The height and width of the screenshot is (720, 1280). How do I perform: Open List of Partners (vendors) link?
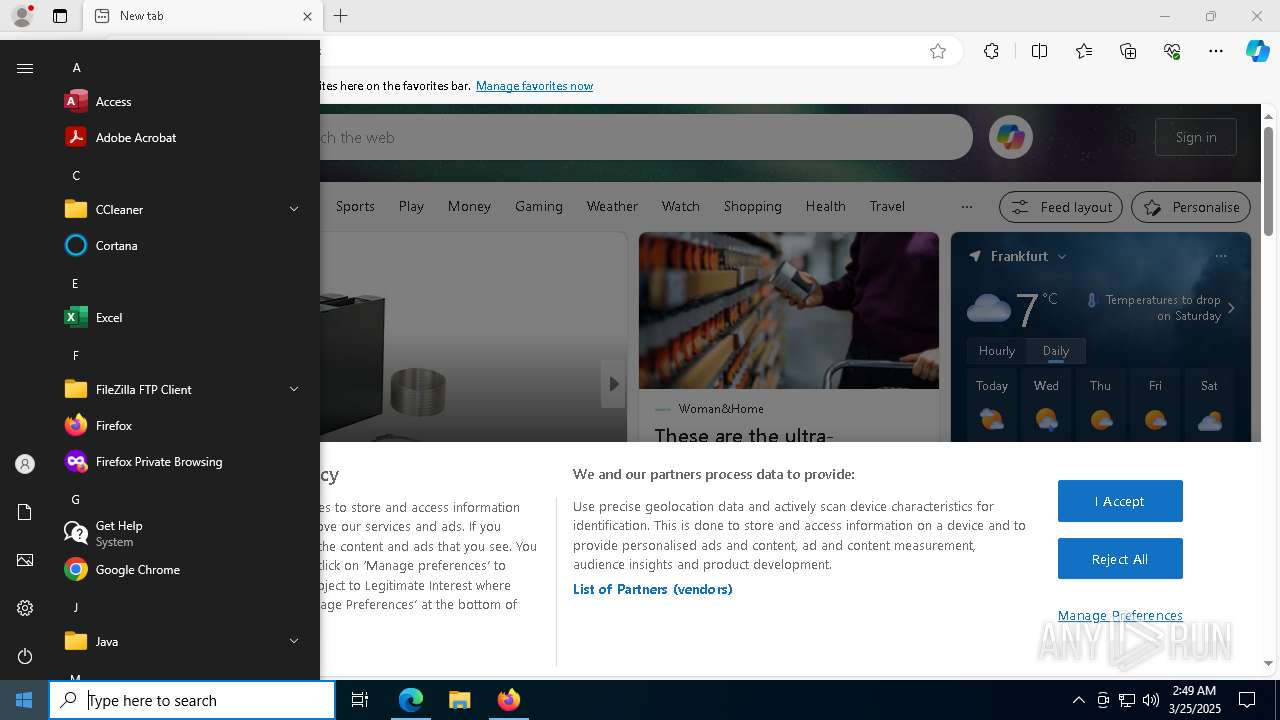pyautogui.click(x=653, y=589)
